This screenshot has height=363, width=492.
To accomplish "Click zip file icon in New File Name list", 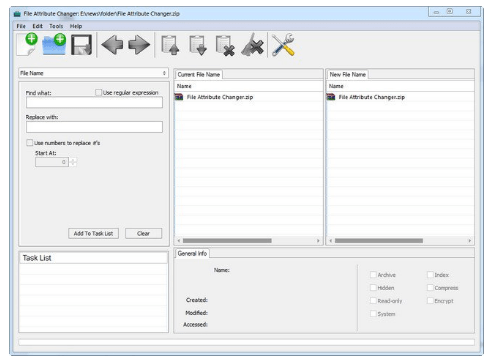I will coord(331,97).
